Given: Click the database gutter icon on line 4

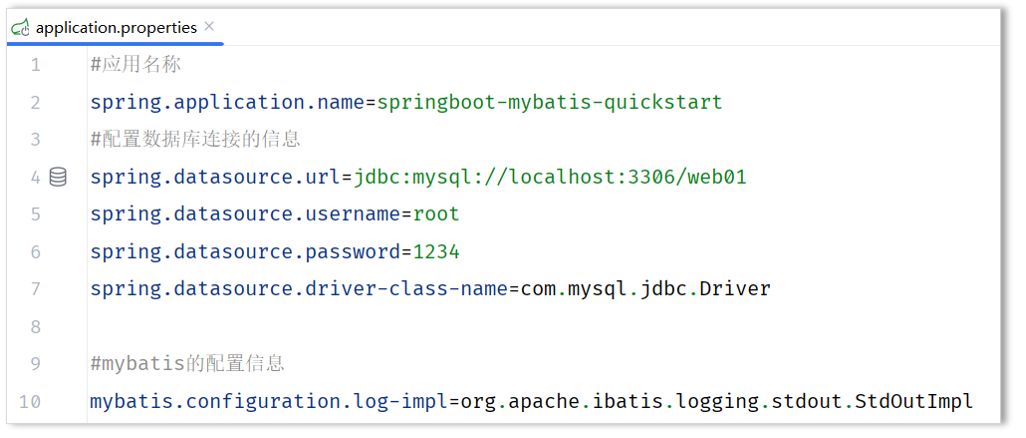Looking at the screenshot, I should [58, 177].
